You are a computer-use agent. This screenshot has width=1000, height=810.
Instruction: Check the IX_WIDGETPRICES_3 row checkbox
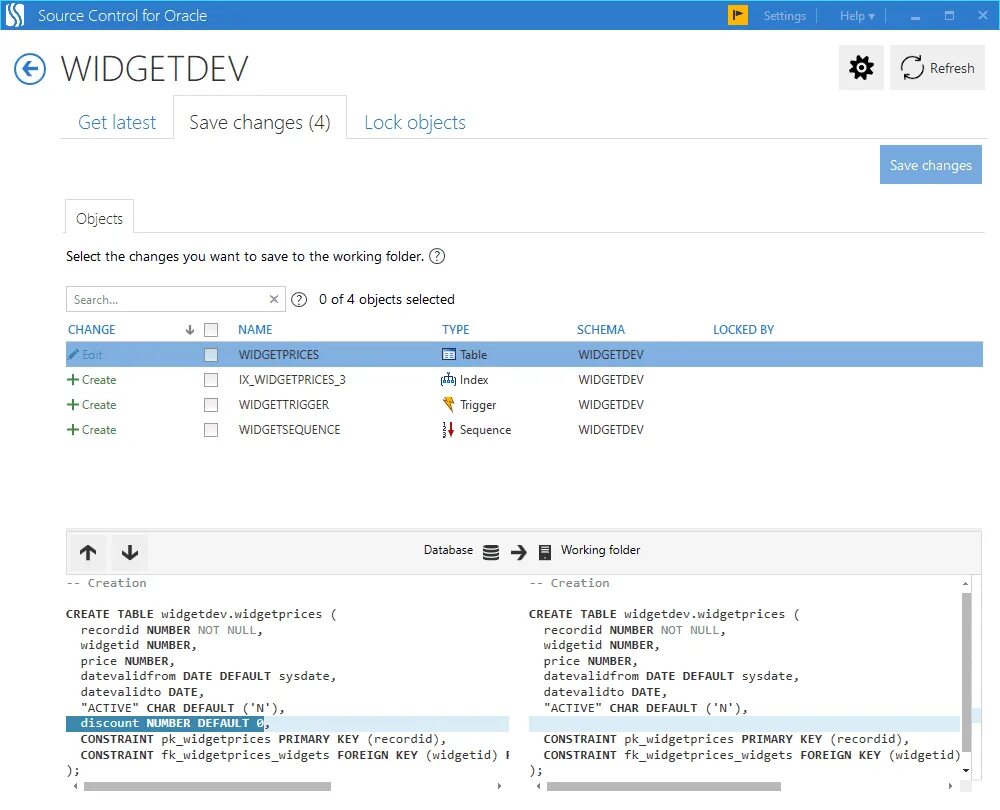(x=211, y=380)
